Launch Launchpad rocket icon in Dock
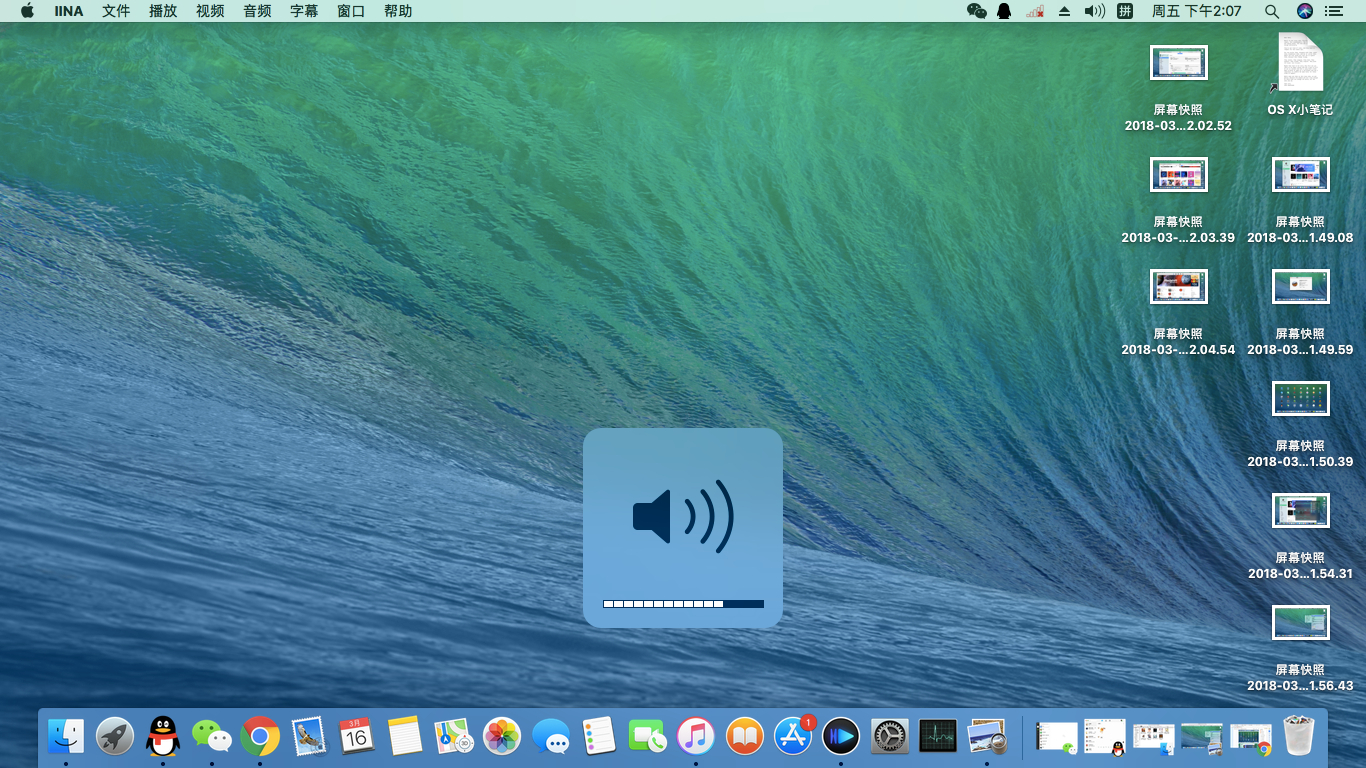1366x768 pixels. (x=115, y=737)
